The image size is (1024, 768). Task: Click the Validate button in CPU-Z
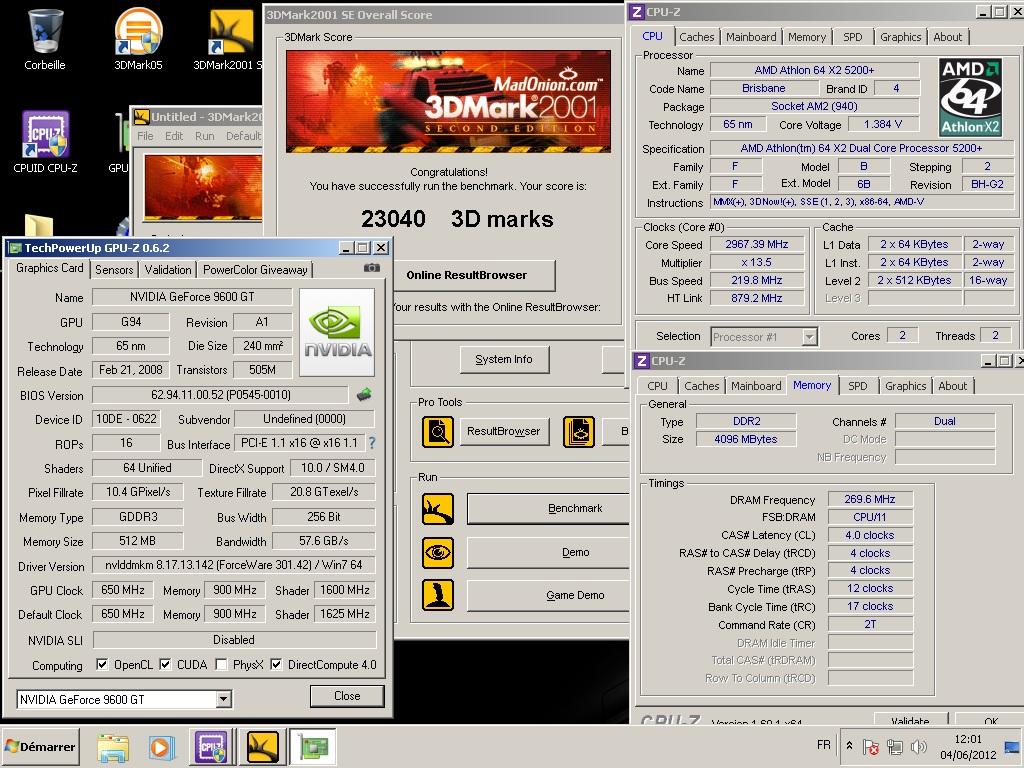click(910, 719)
